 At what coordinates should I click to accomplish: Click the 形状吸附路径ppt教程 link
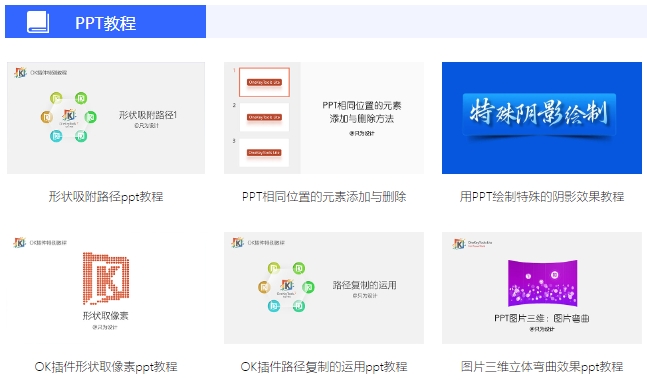pos(106,197)
